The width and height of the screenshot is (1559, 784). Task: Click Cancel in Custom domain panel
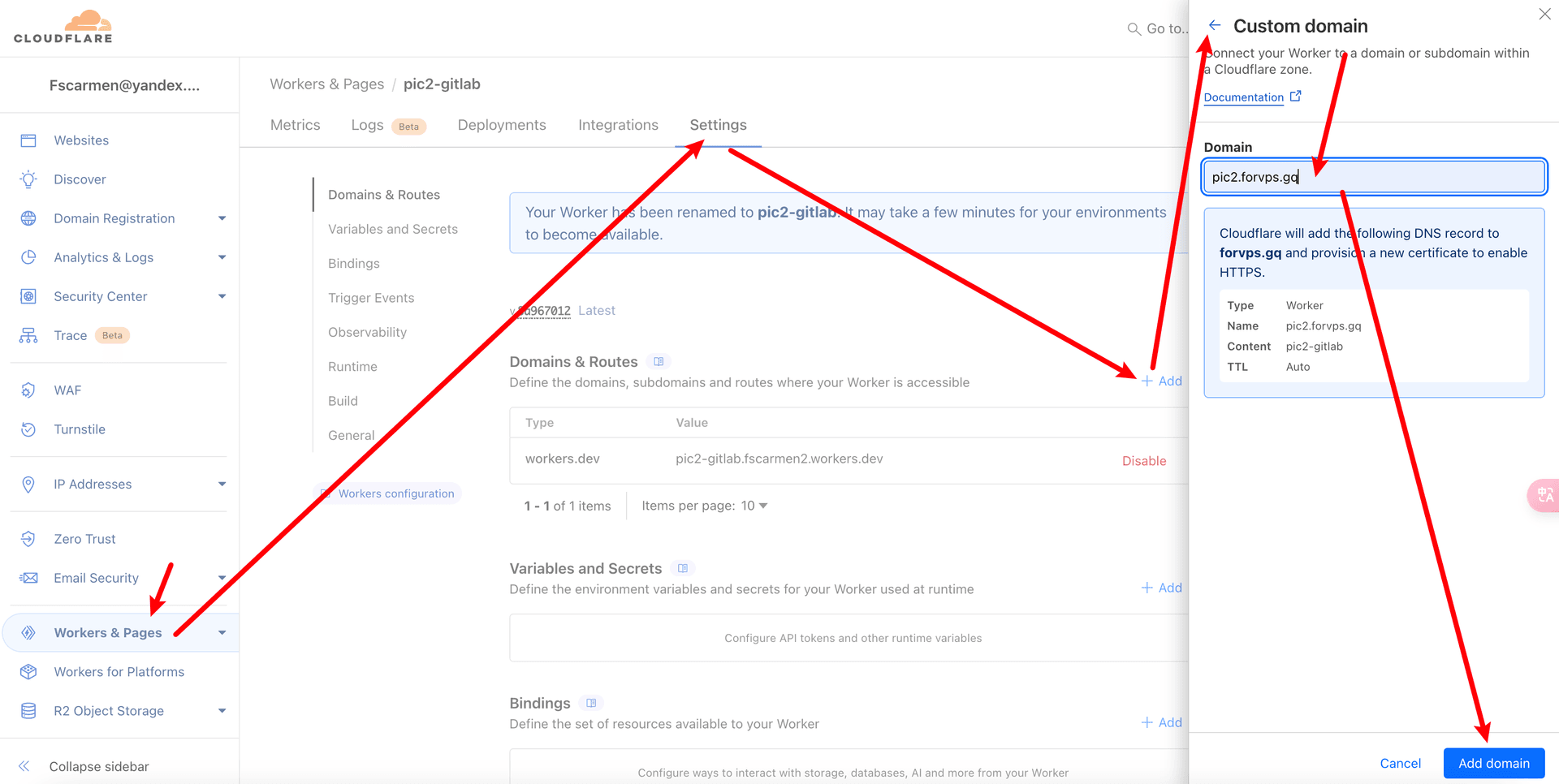click(1400, 763)
